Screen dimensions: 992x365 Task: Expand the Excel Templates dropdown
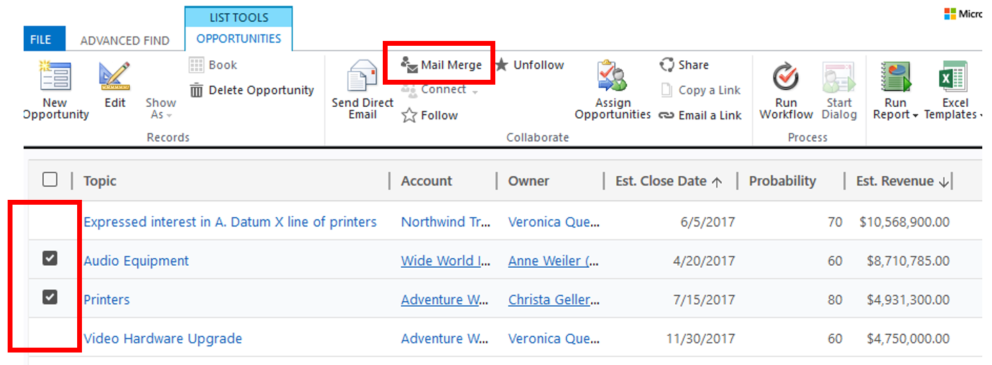(x=953, y=108)
